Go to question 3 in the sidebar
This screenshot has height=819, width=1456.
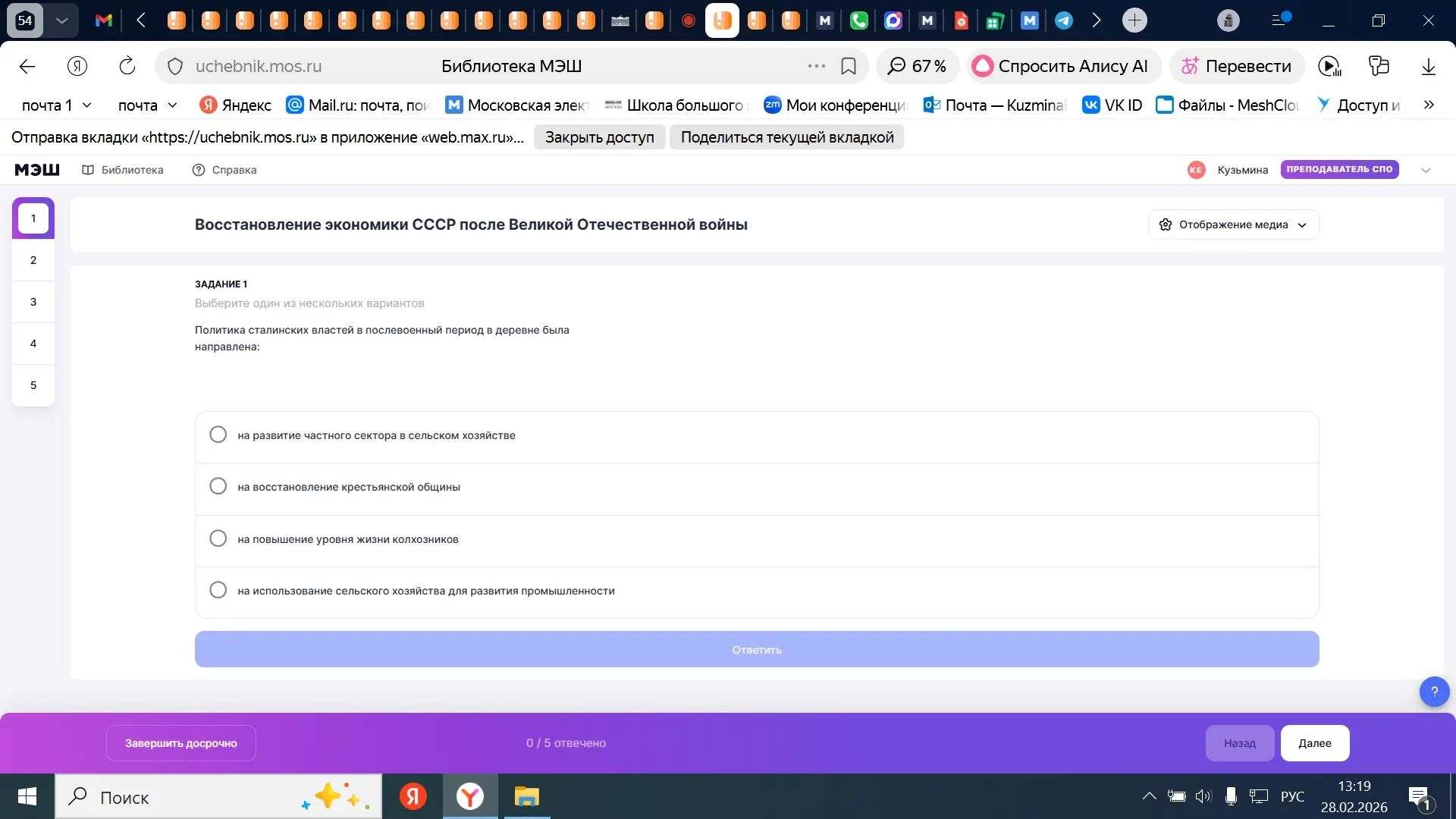pyautogui.click(x=33, y=302)
